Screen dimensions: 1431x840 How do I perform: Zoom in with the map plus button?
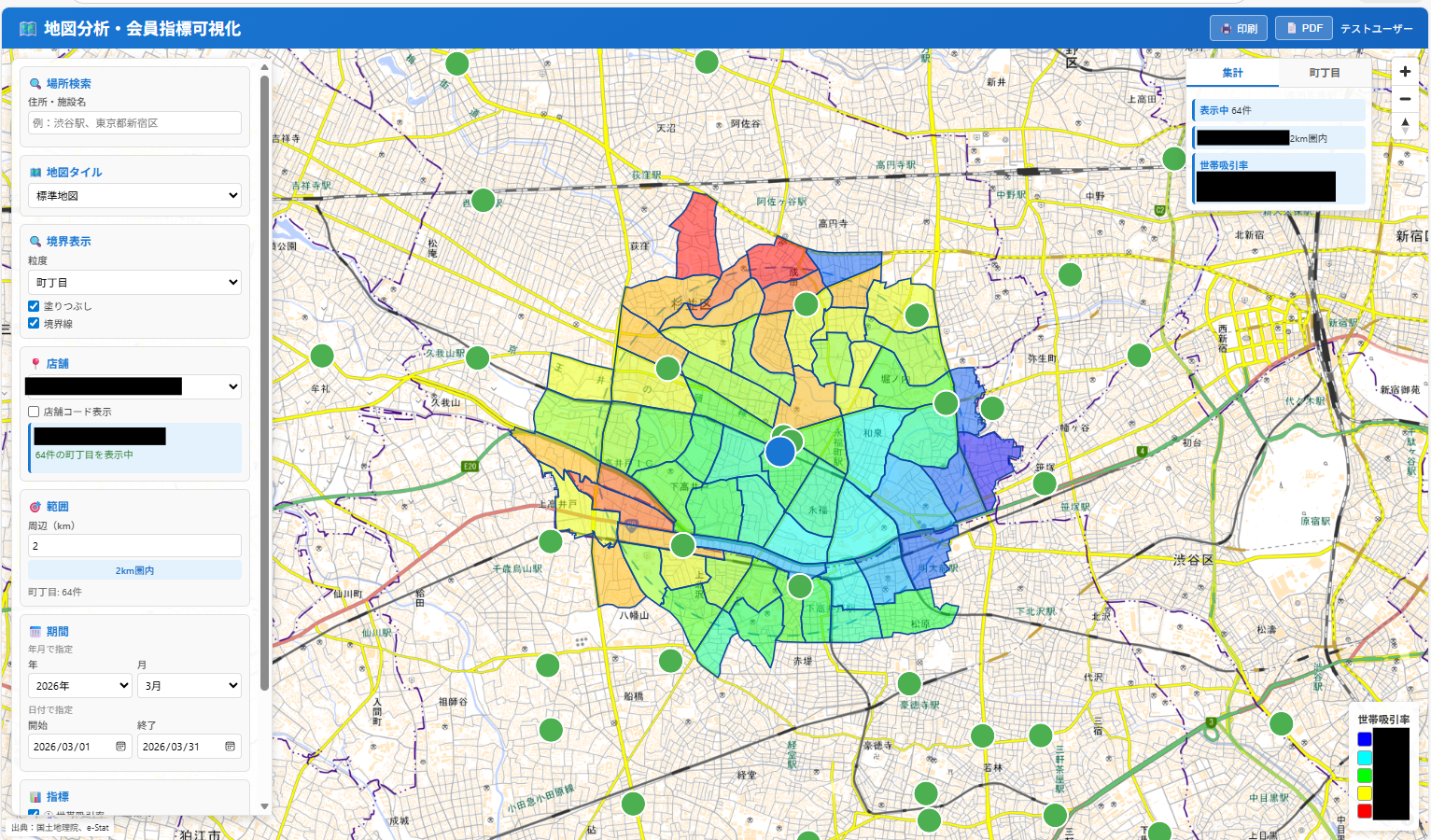coord(1405,72)
